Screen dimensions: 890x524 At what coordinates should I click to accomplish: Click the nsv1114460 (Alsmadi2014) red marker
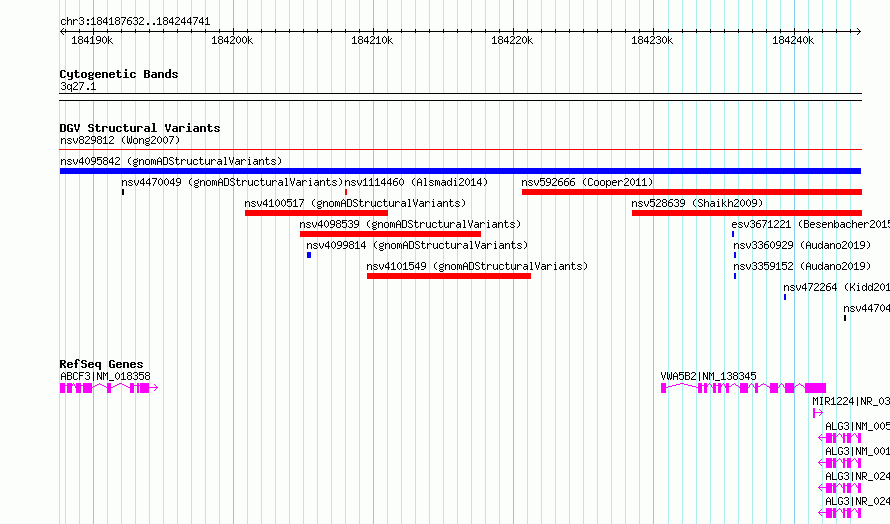(346, 192)
